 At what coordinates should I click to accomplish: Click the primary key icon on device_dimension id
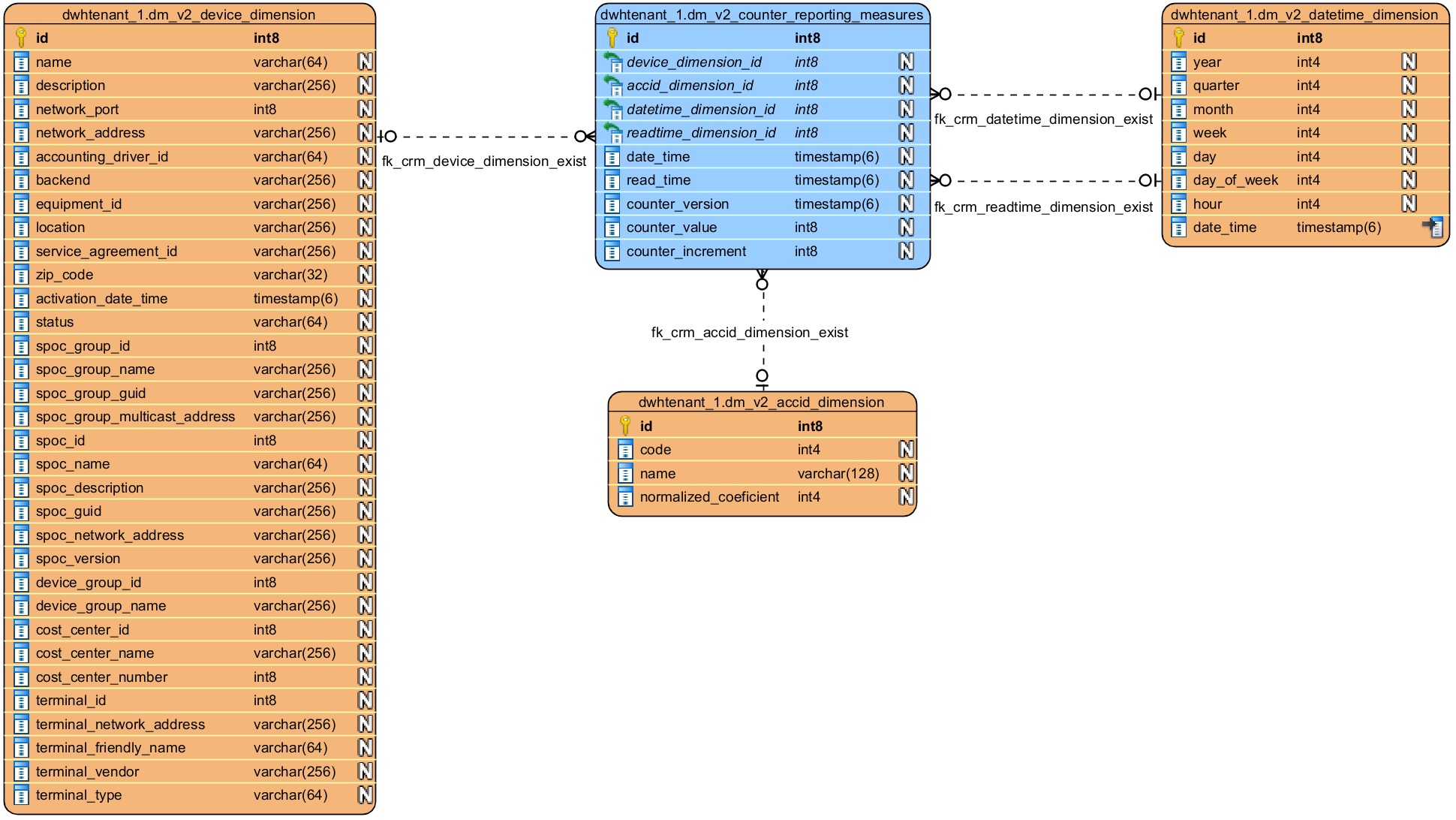(x=21, y=38)
